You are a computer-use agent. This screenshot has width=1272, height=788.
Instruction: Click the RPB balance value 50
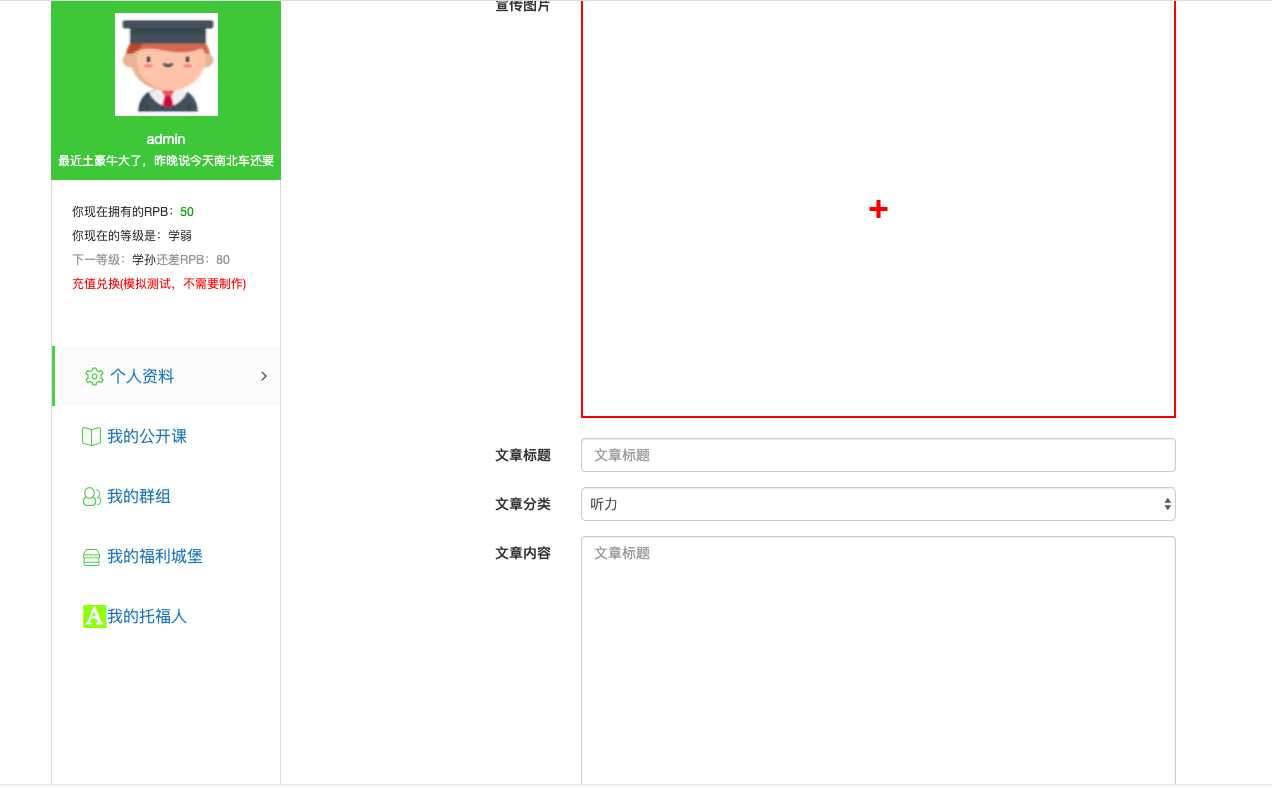point(187,212)
